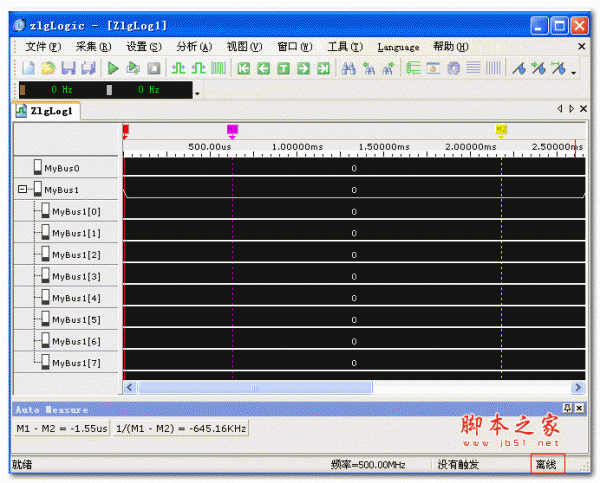Click the second green waveform pulse icon
Screen dimensions: 600x483
pyautogui.click(x=198, y=69)
